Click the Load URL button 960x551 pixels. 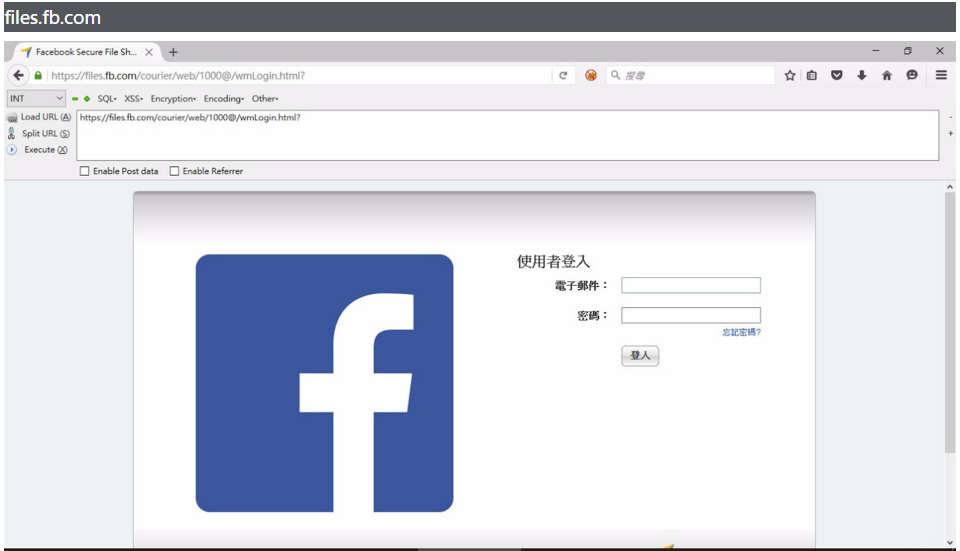point(39,117)
